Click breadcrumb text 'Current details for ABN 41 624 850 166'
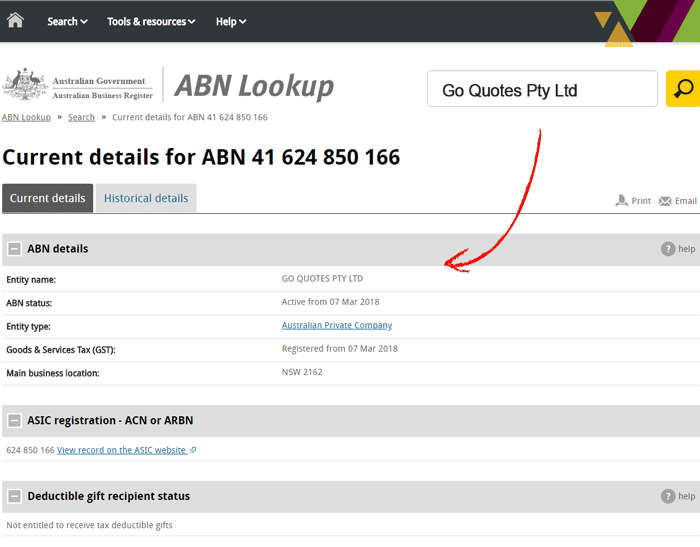 click(x=190, y=117)
